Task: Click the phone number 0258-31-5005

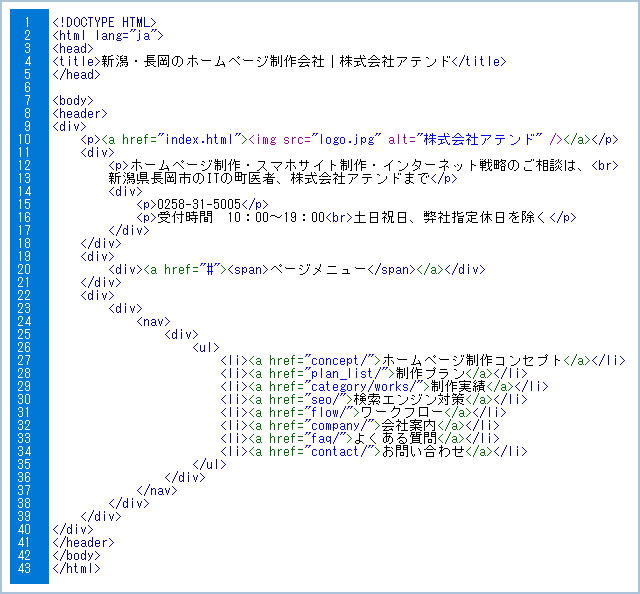Action: click(x=199, y=204)
